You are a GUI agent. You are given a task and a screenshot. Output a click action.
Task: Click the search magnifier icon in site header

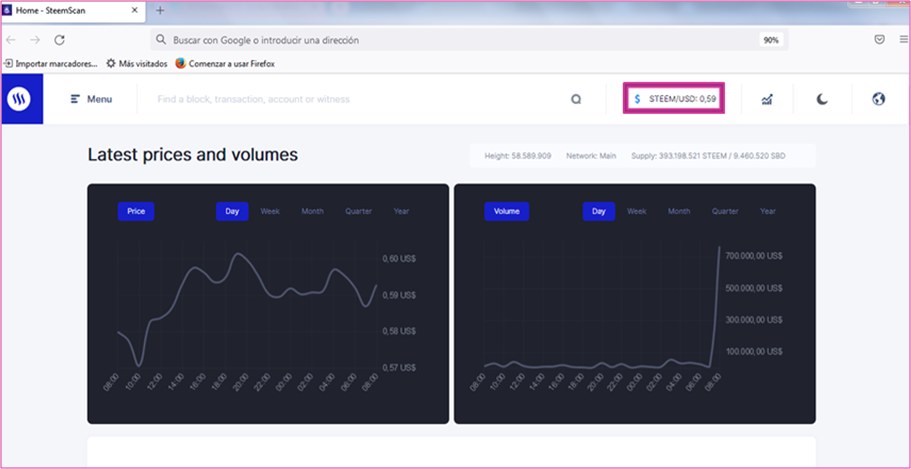click(x=576, y=99)
